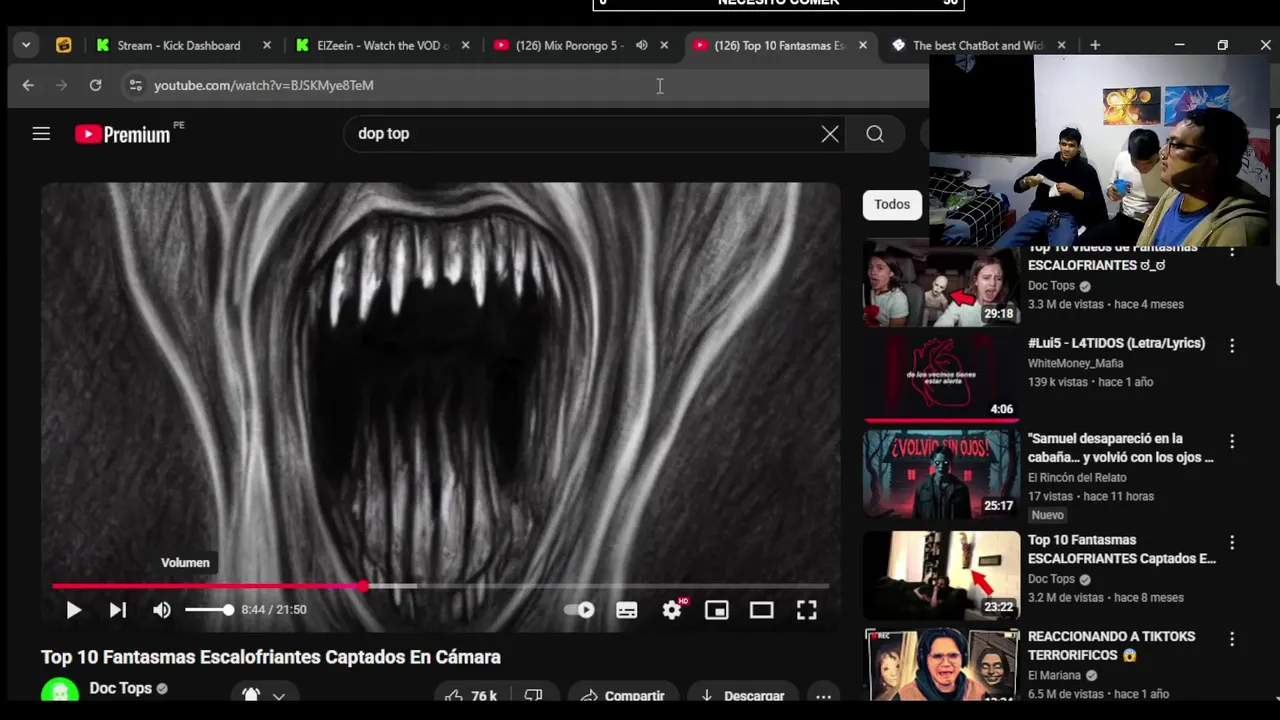Go to YouTube Premium home logo

coord(123,134)
